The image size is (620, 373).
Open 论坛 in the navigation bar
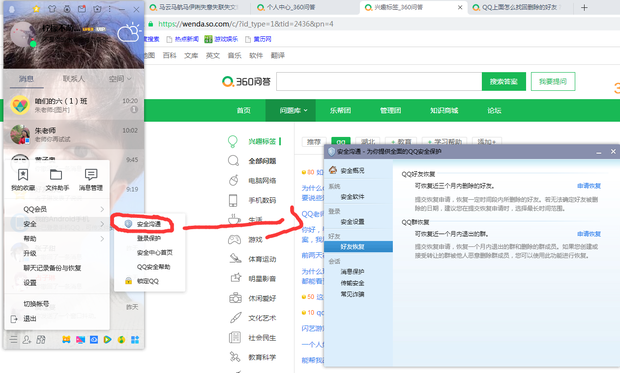(494, 110)
